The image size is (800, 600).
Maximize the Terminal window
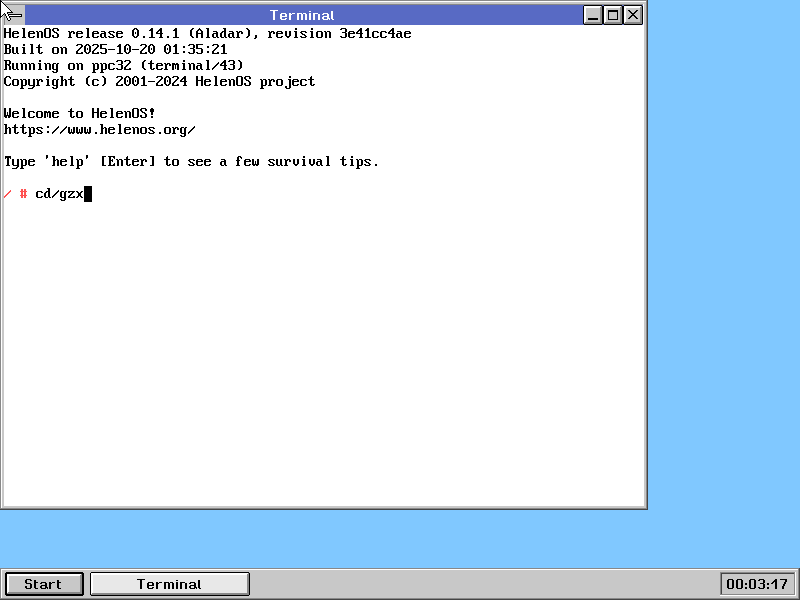point(613,15)
